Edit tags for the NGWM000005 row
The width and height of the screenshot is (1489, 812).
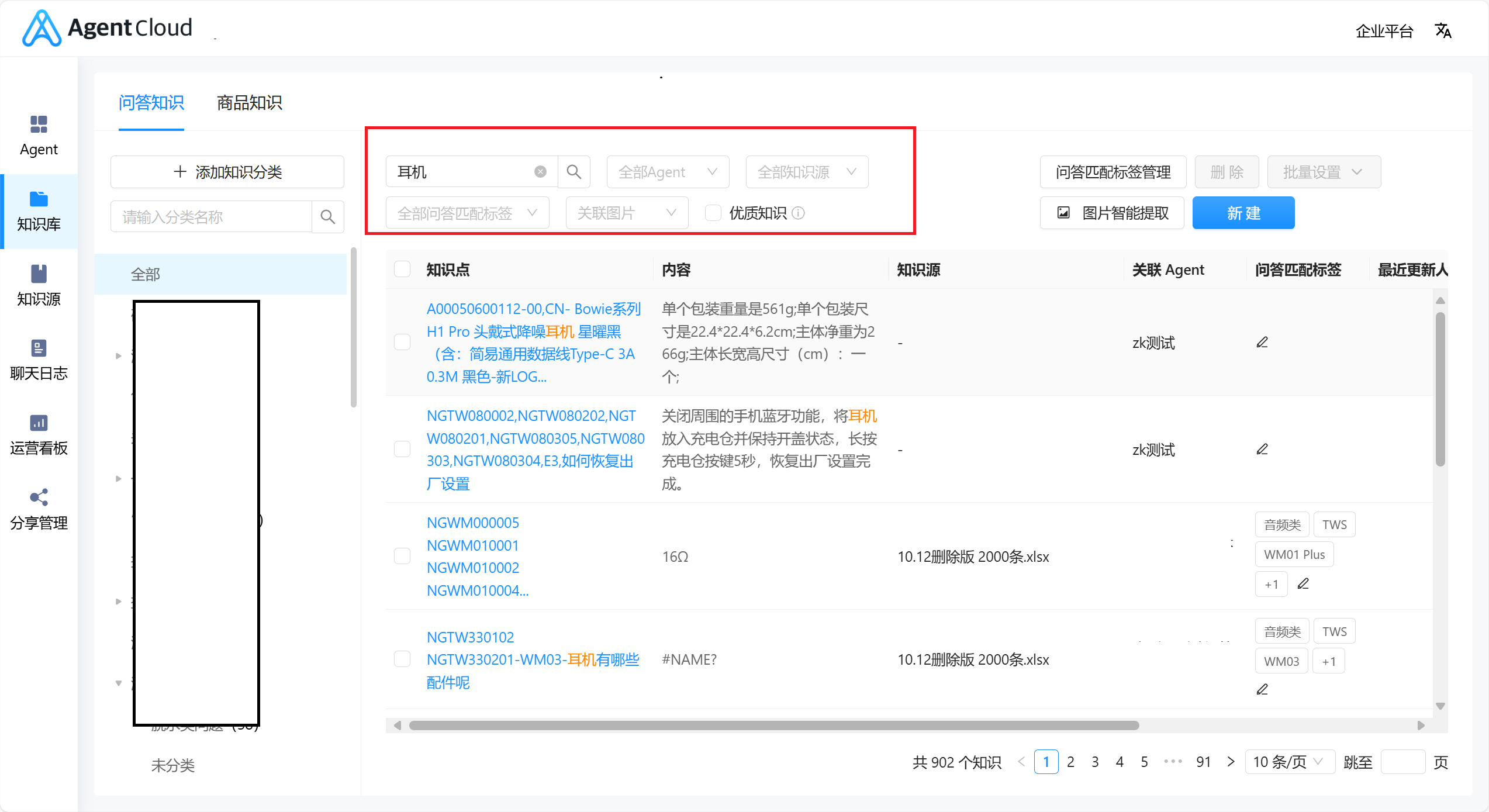pos(1303,583)
